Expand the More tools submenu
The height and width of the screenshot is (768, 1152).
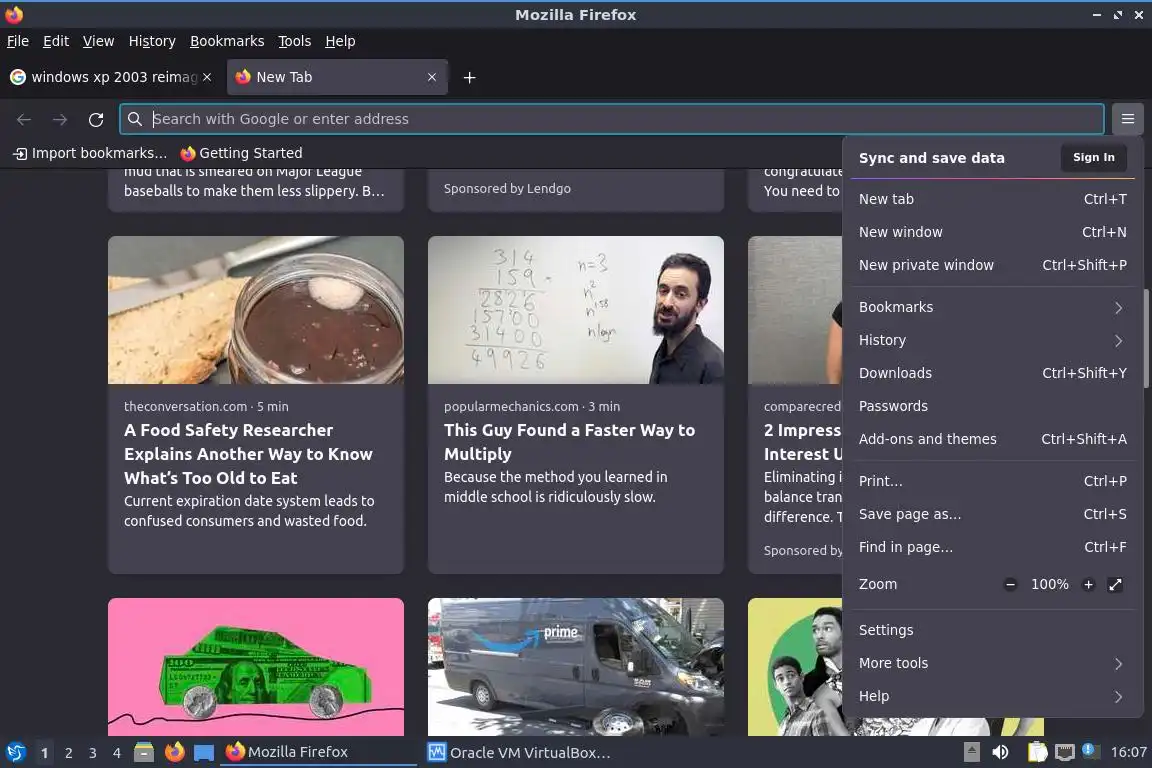pos(992,663)
